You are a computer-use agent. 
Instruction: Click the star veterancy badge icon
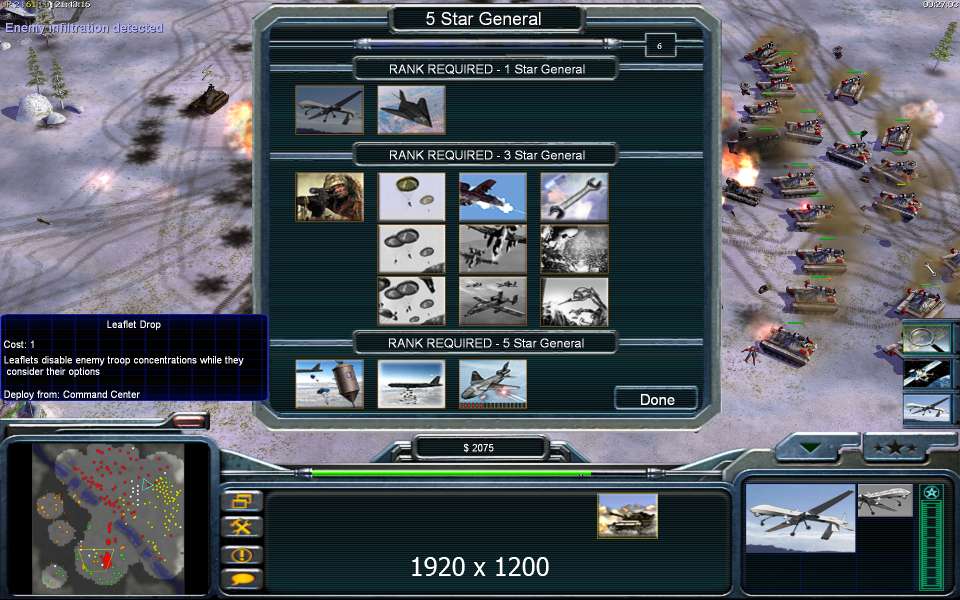tap(931, 493)
